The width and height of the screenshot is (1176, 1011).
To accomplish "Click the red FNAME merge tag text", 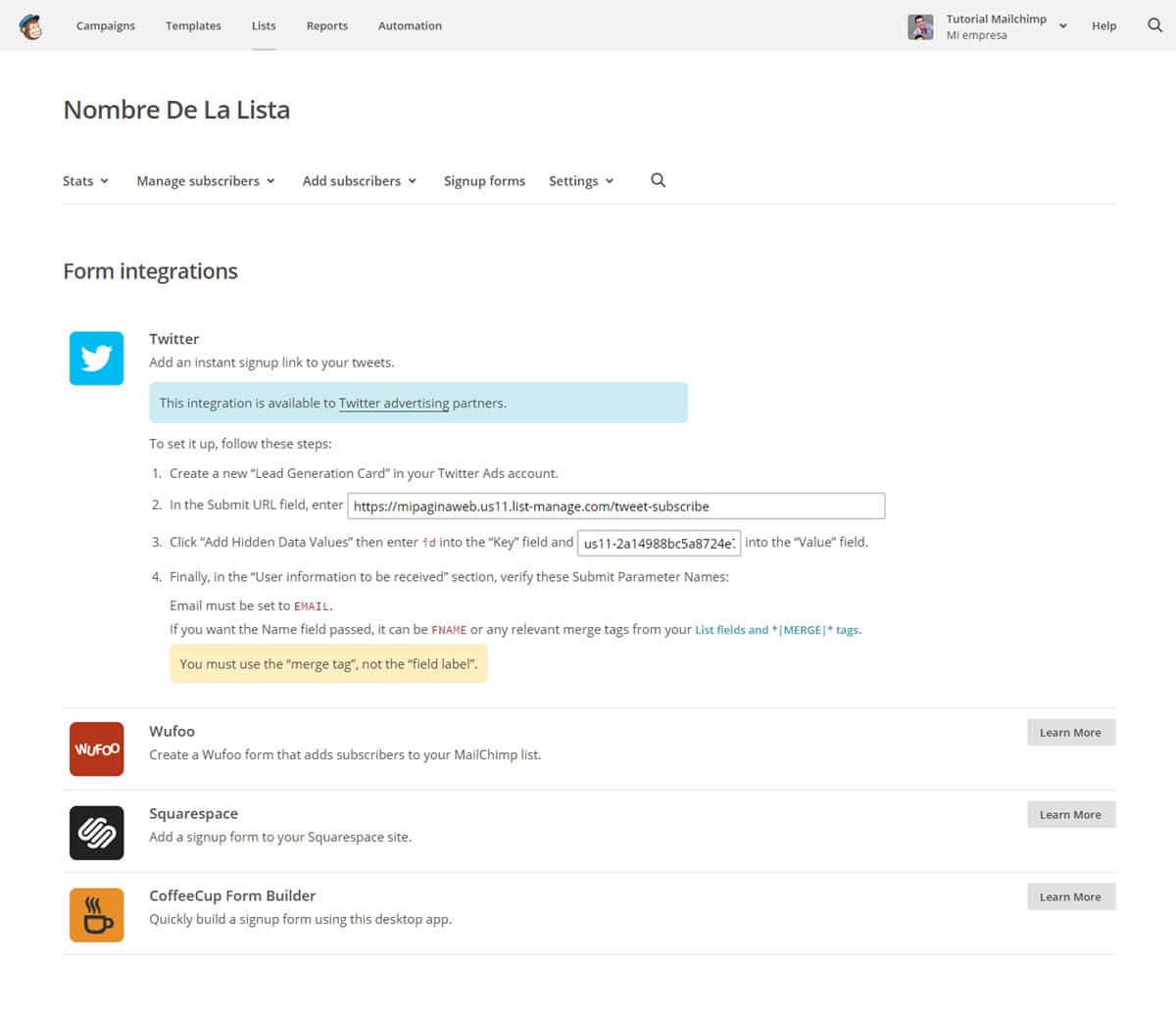I will pos(449,630).
